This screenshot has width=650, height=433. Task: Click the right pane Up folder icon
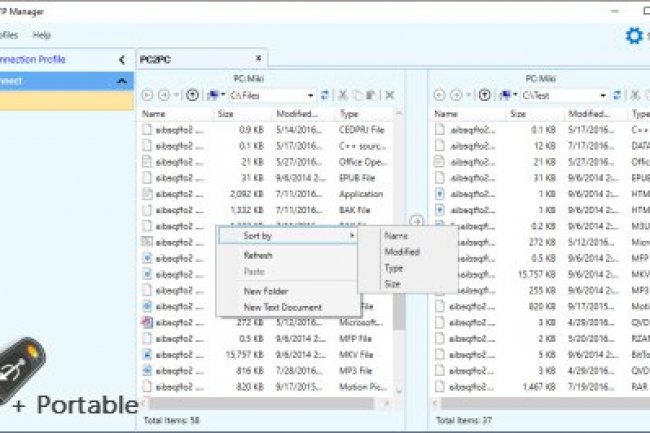[485, 95]
